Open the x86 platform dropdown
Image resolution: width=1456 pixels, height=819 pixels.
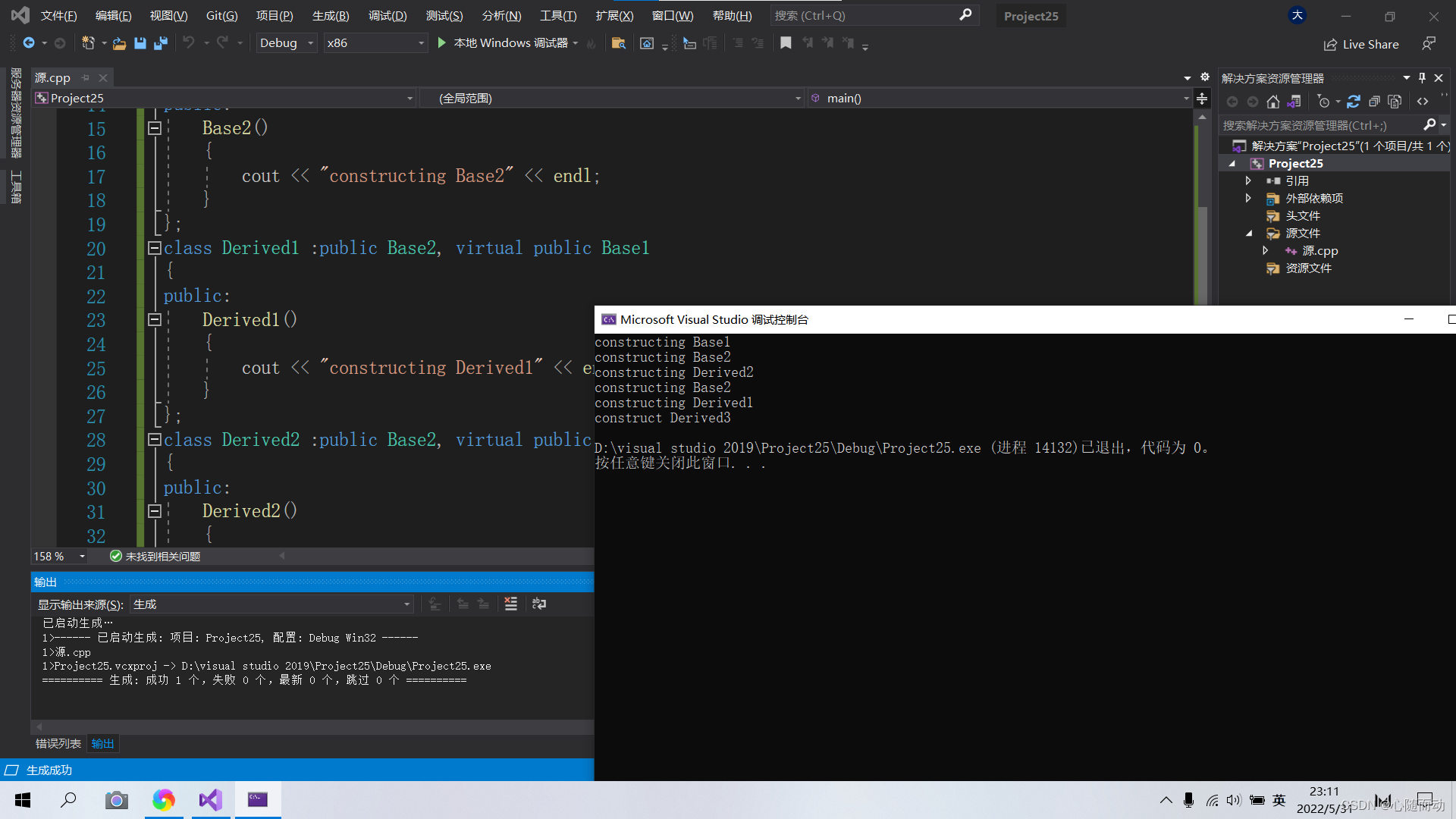point(375,43)
